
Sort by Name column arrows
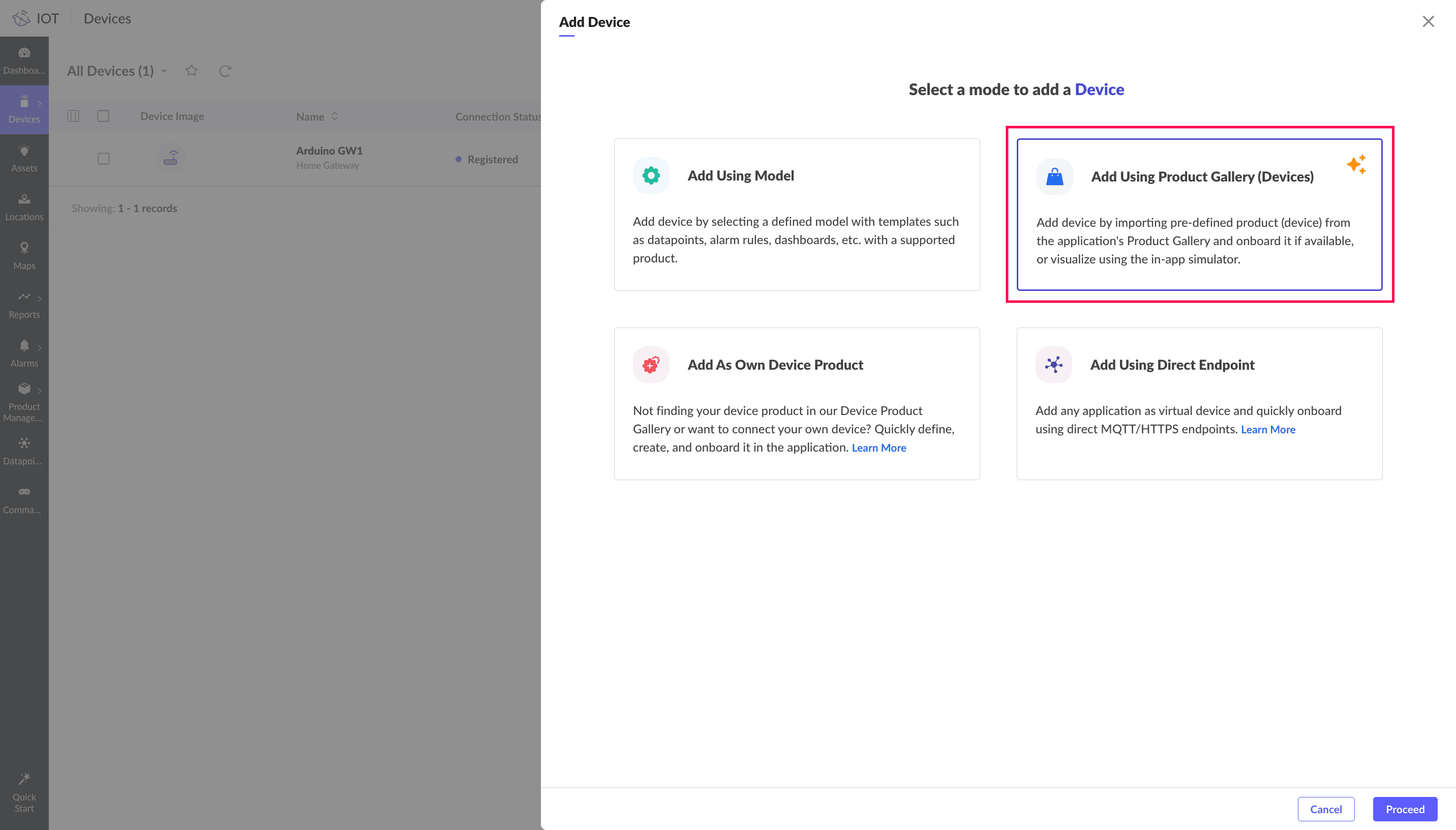335,116
